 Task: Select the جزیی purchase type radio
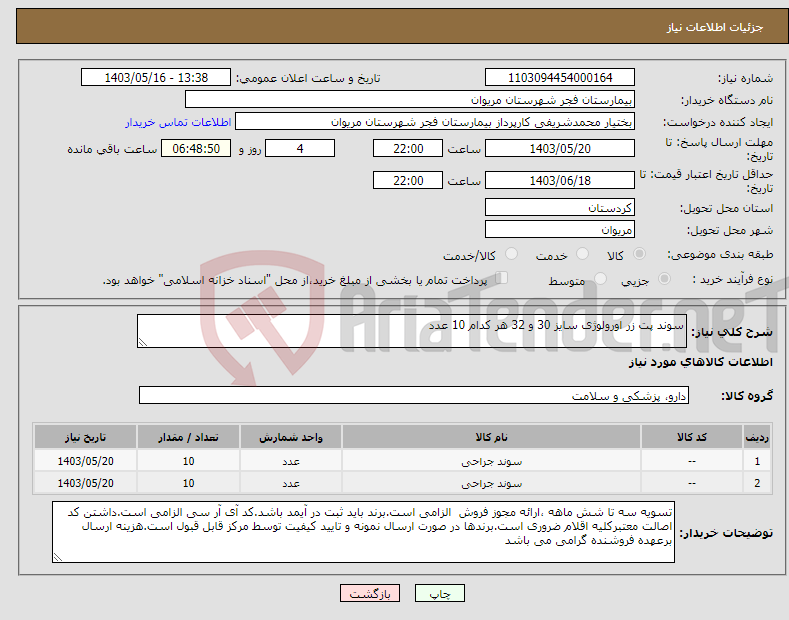click(x=664, y=278)
